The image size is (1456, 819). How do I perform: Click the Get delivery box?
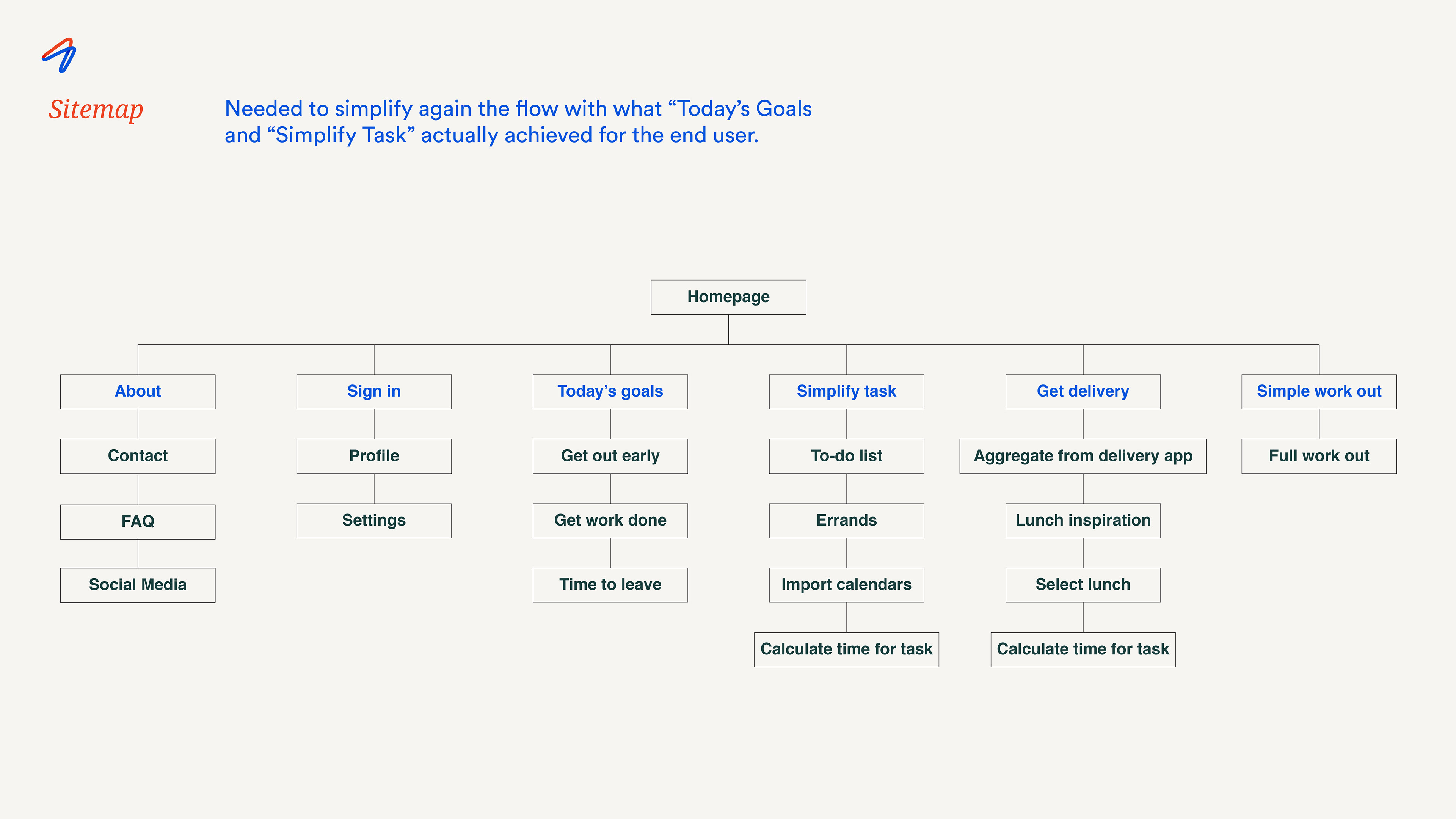point(1083,391)
